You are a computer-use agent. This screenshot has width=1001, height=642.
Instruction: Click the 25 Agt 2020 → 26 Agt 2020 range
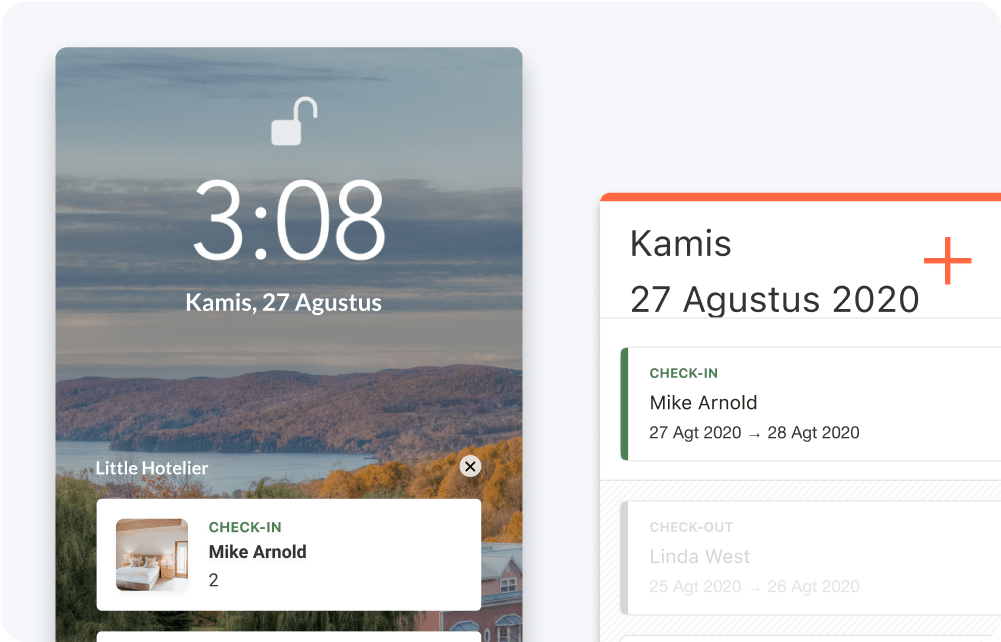(x=754, y=586)
